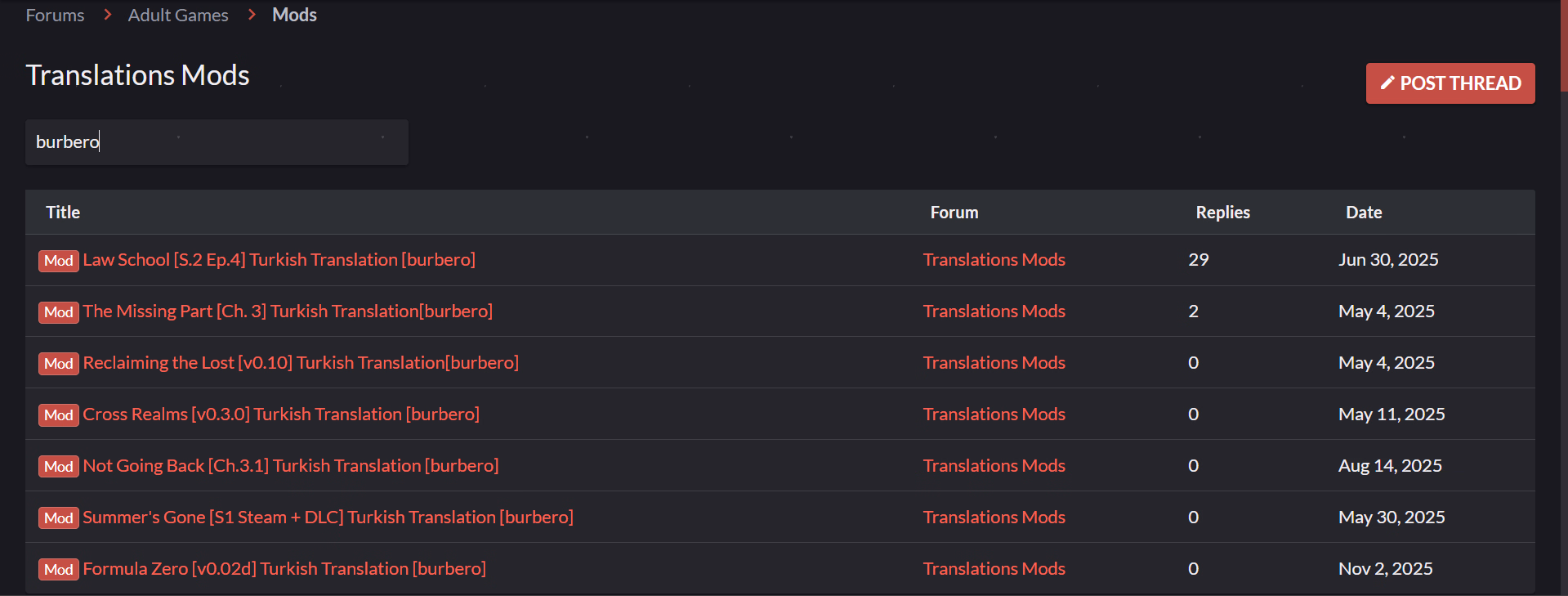
Task: Go to Adult Games breadcrumb
Action: click(x=178, y=16)
